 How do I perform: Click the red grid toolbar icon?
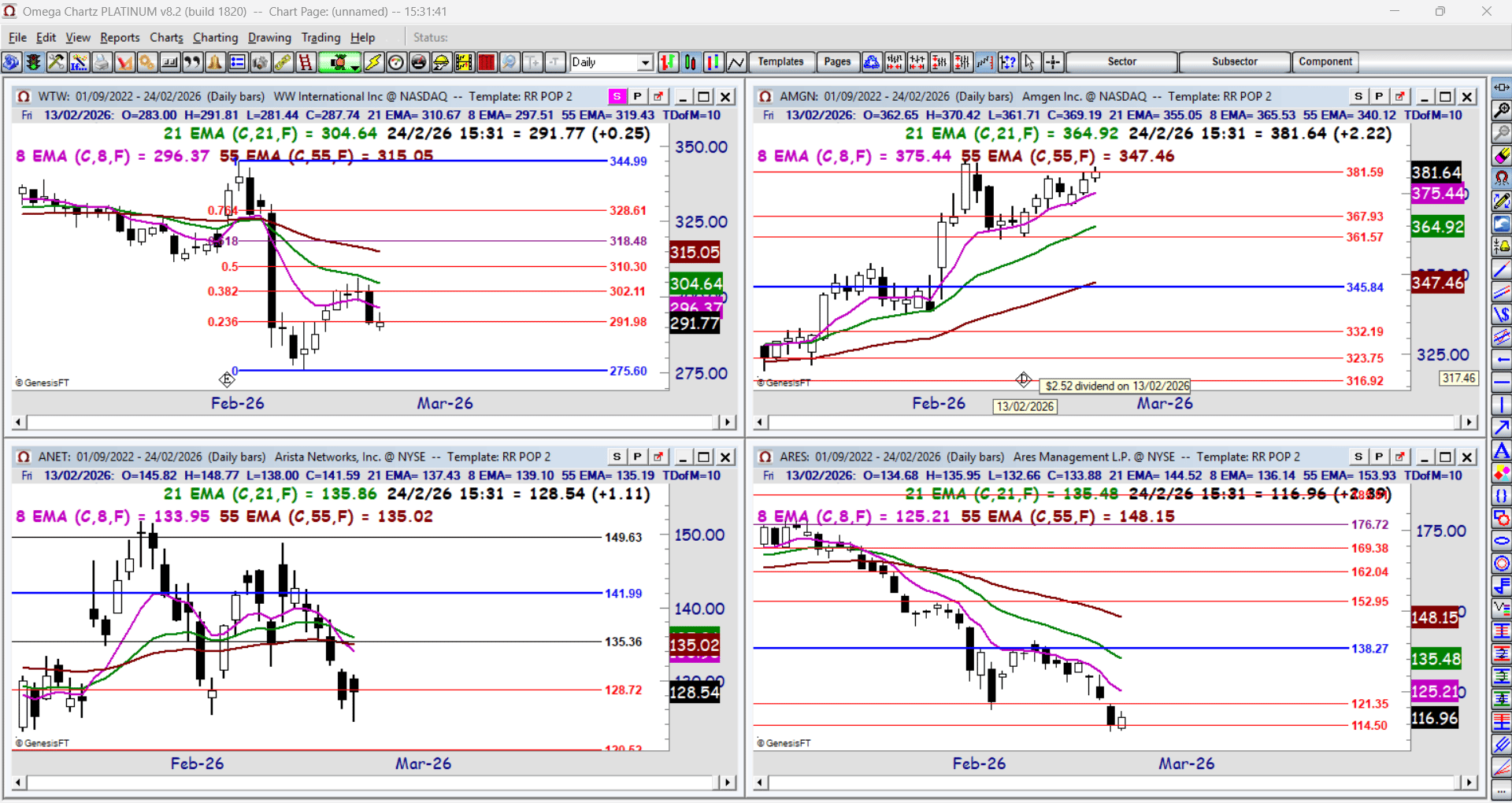(x=487, y=62)
